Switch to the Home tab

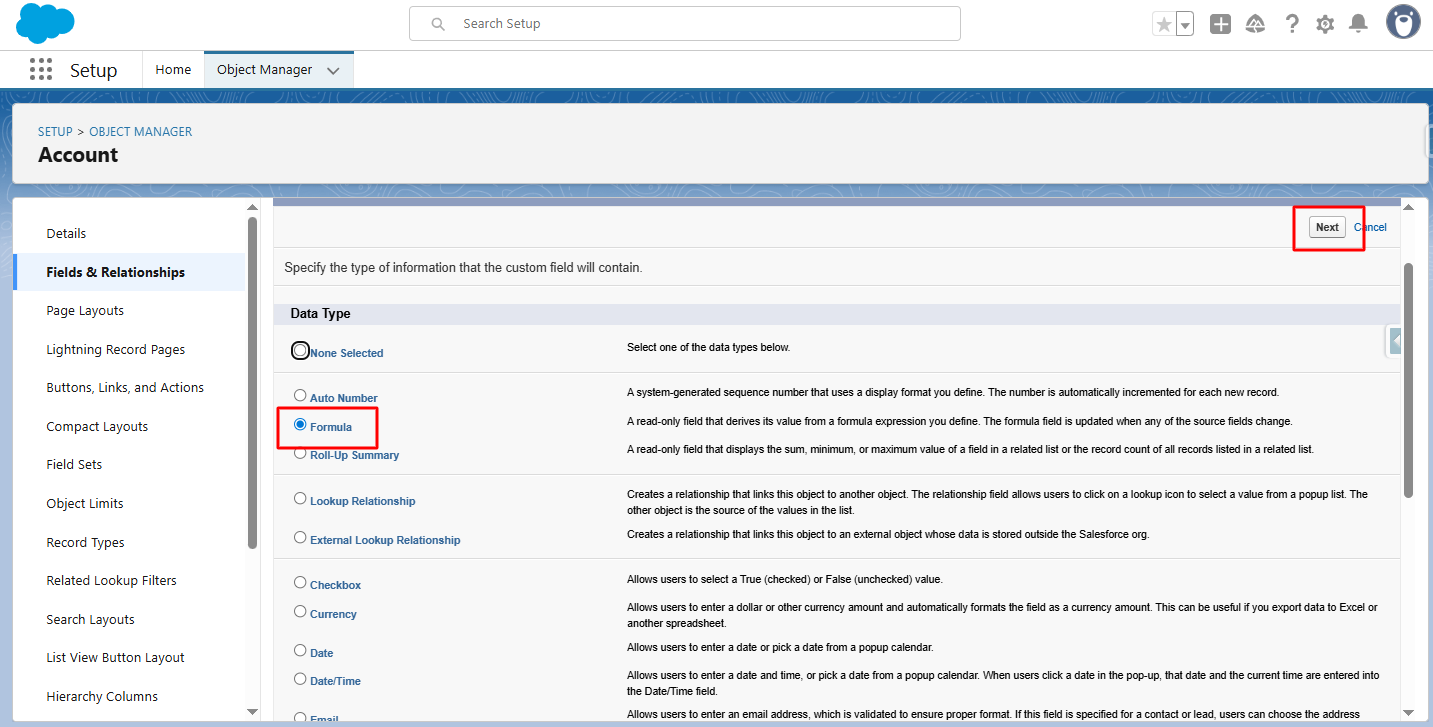173,70
